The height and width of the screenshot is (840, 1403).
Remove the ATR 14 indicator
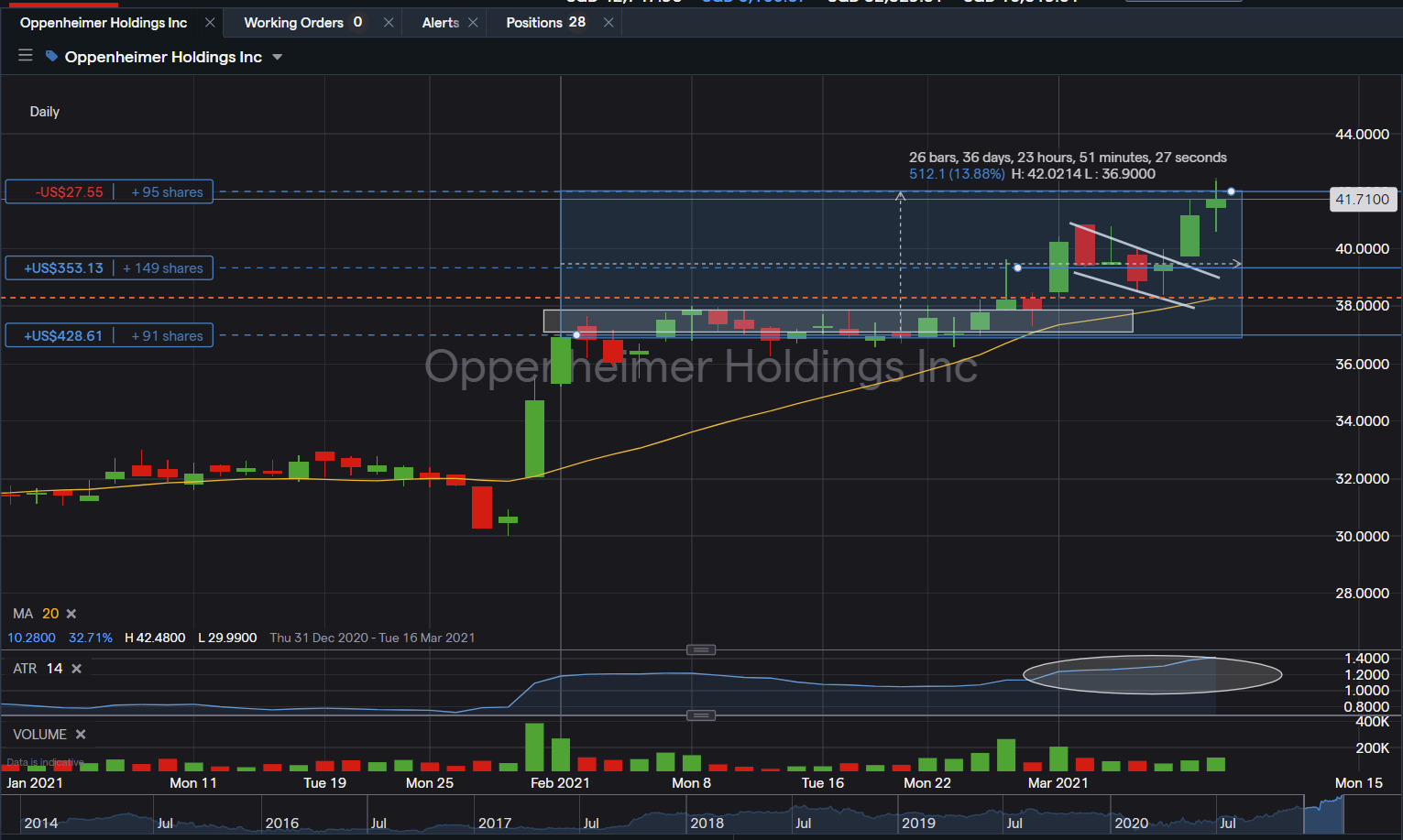[x=77, y=669]
